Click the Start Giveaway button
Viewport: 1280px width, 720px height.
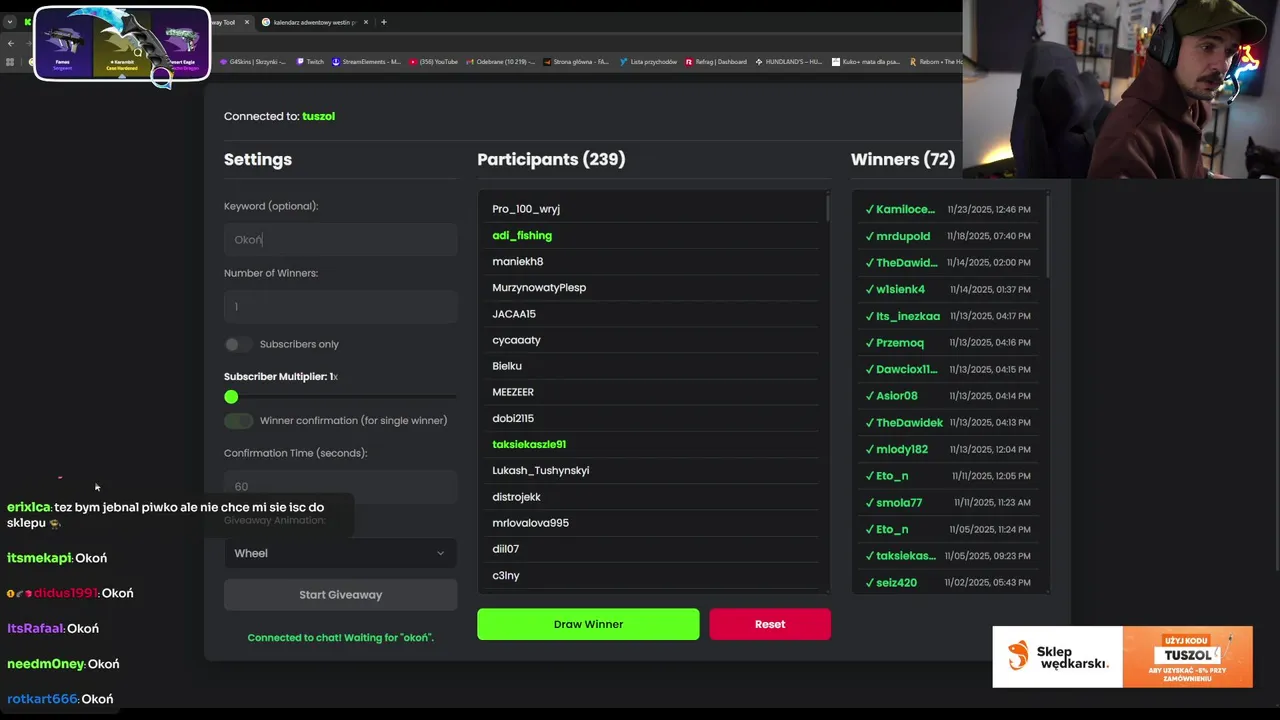click(340, 594)
